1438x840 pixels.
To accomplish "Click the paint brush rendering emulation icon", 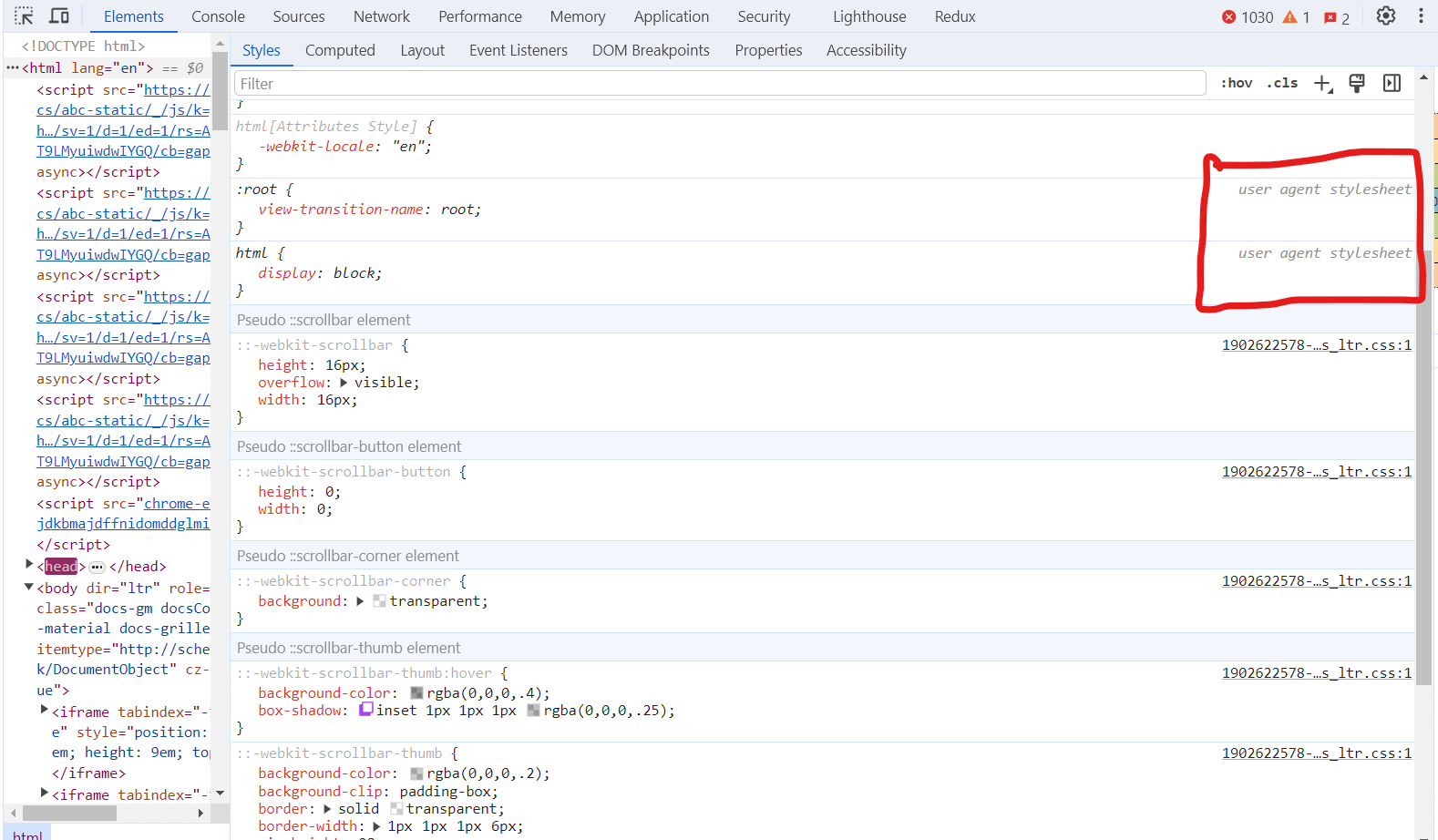I will pos(1357,84).
